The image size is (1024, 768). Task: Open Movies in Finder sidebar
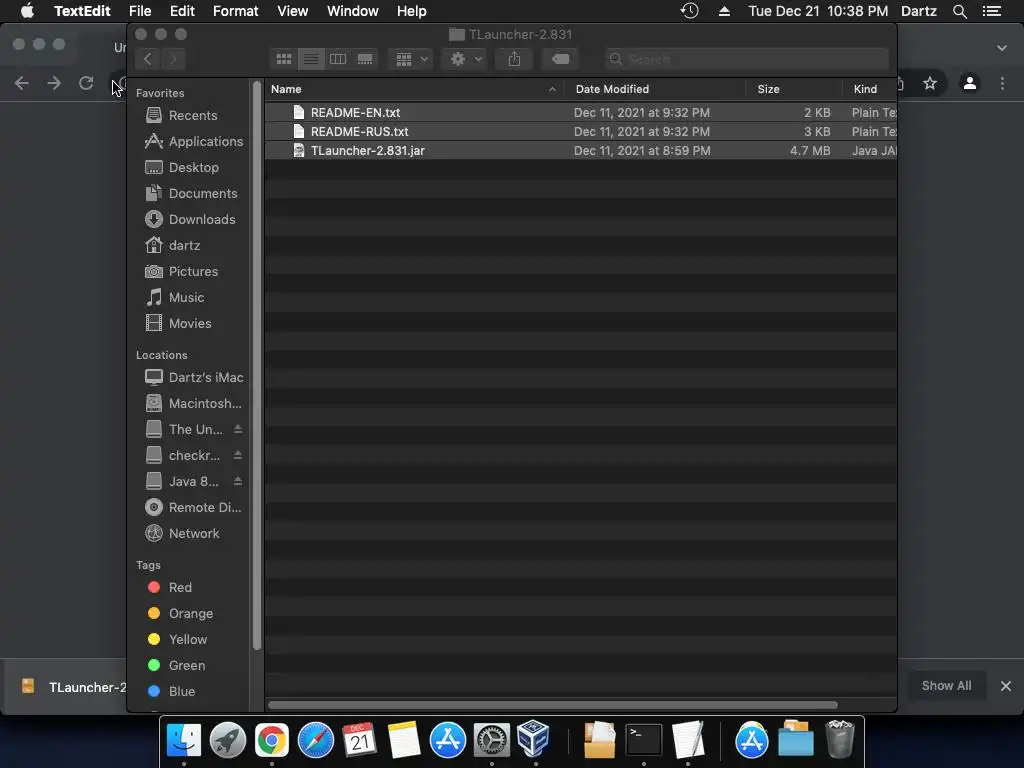178,324
